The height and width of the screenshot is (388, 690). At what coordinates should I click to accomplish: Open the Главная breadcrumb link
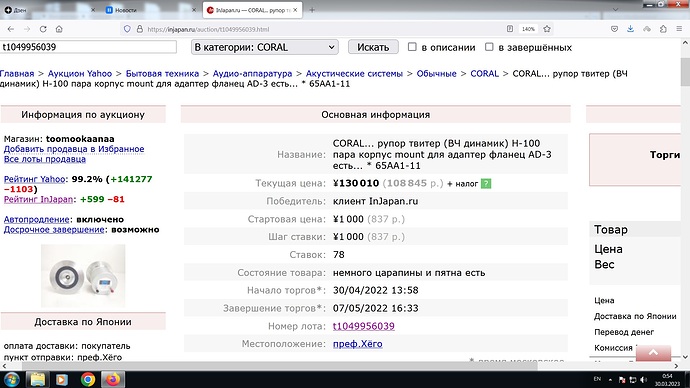[x=17, y=73]
